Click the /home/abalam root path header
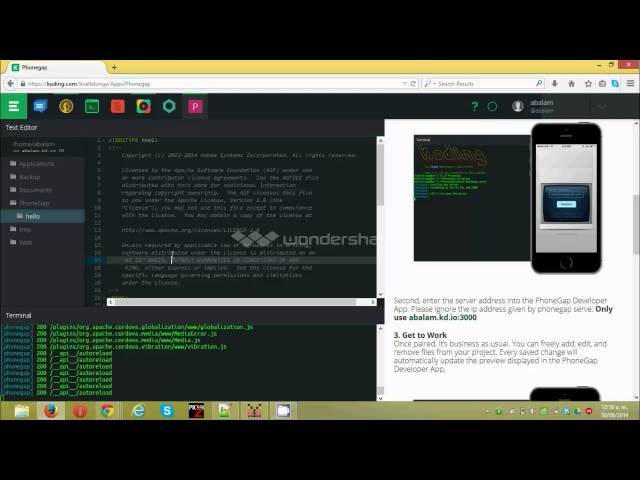Viewport: 640px width, 480px height. pos(34,144)
